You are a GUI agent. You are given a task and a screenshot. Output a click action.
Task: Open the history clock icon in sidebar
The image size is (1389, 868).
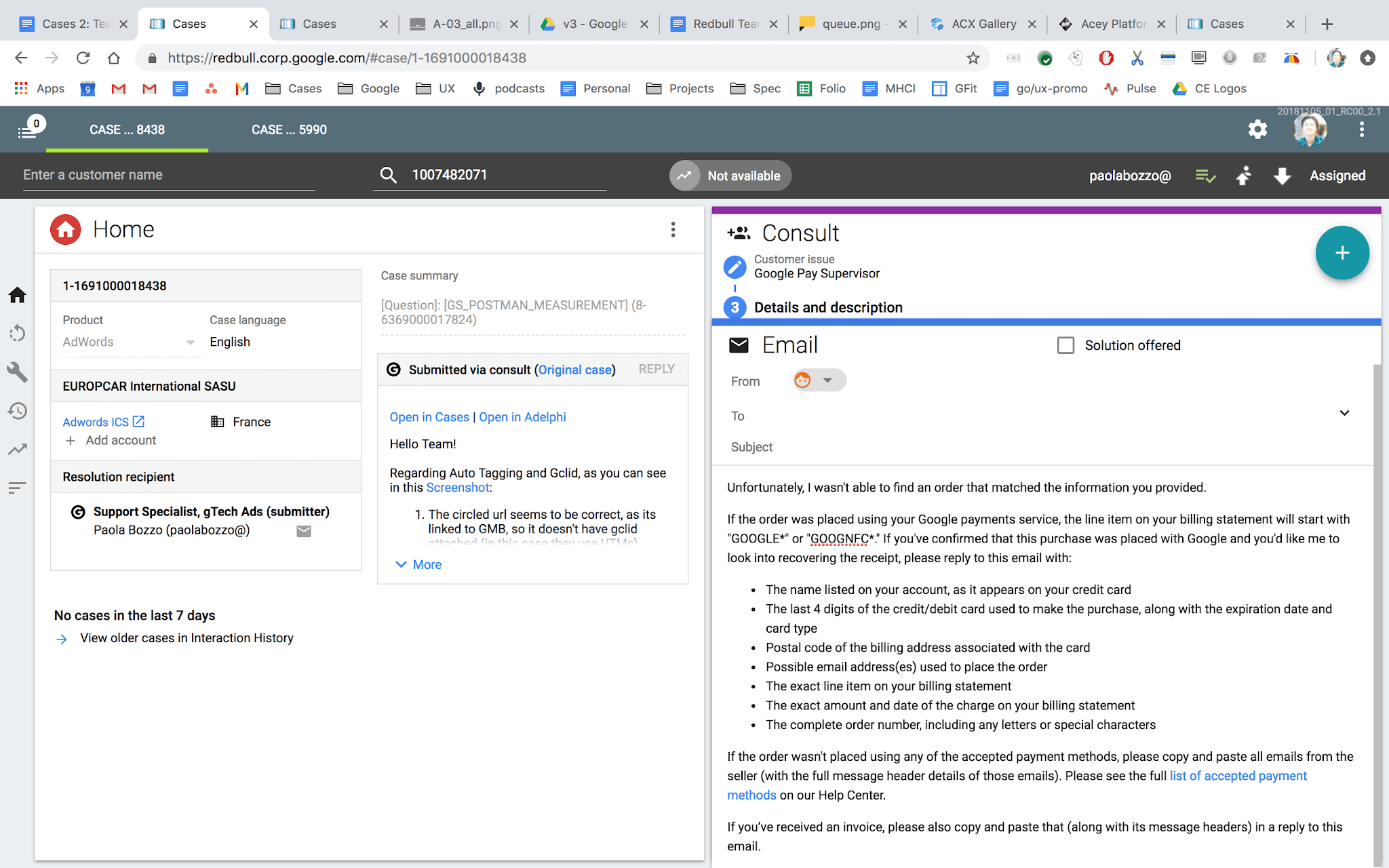[x=17, y=410]
